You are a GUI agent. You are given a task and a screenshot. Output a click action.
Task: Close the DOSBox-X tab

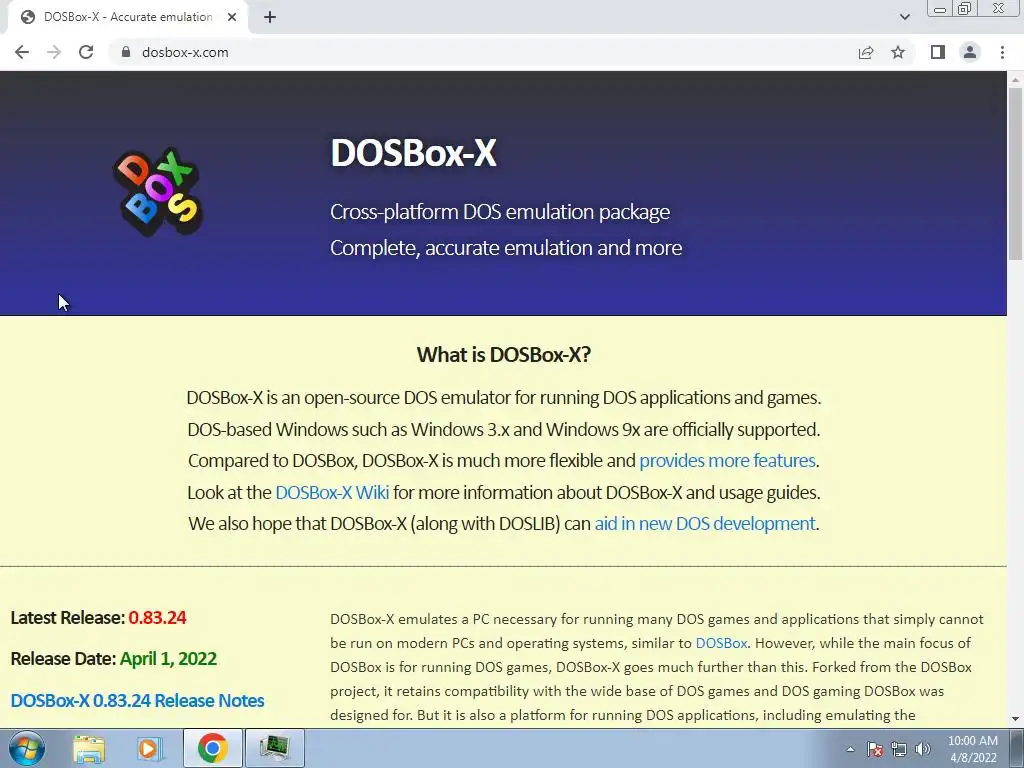point(232,17)
